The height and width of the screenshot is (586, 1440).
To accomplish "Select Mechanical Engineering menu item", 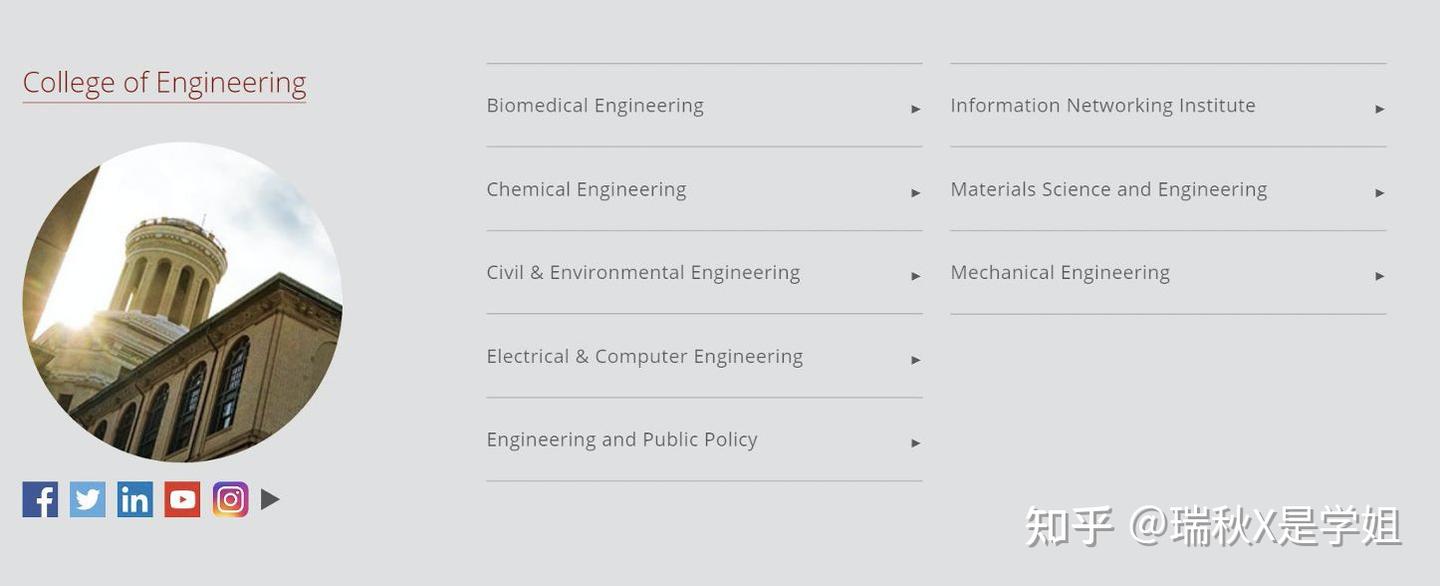I will point(1060,273).
